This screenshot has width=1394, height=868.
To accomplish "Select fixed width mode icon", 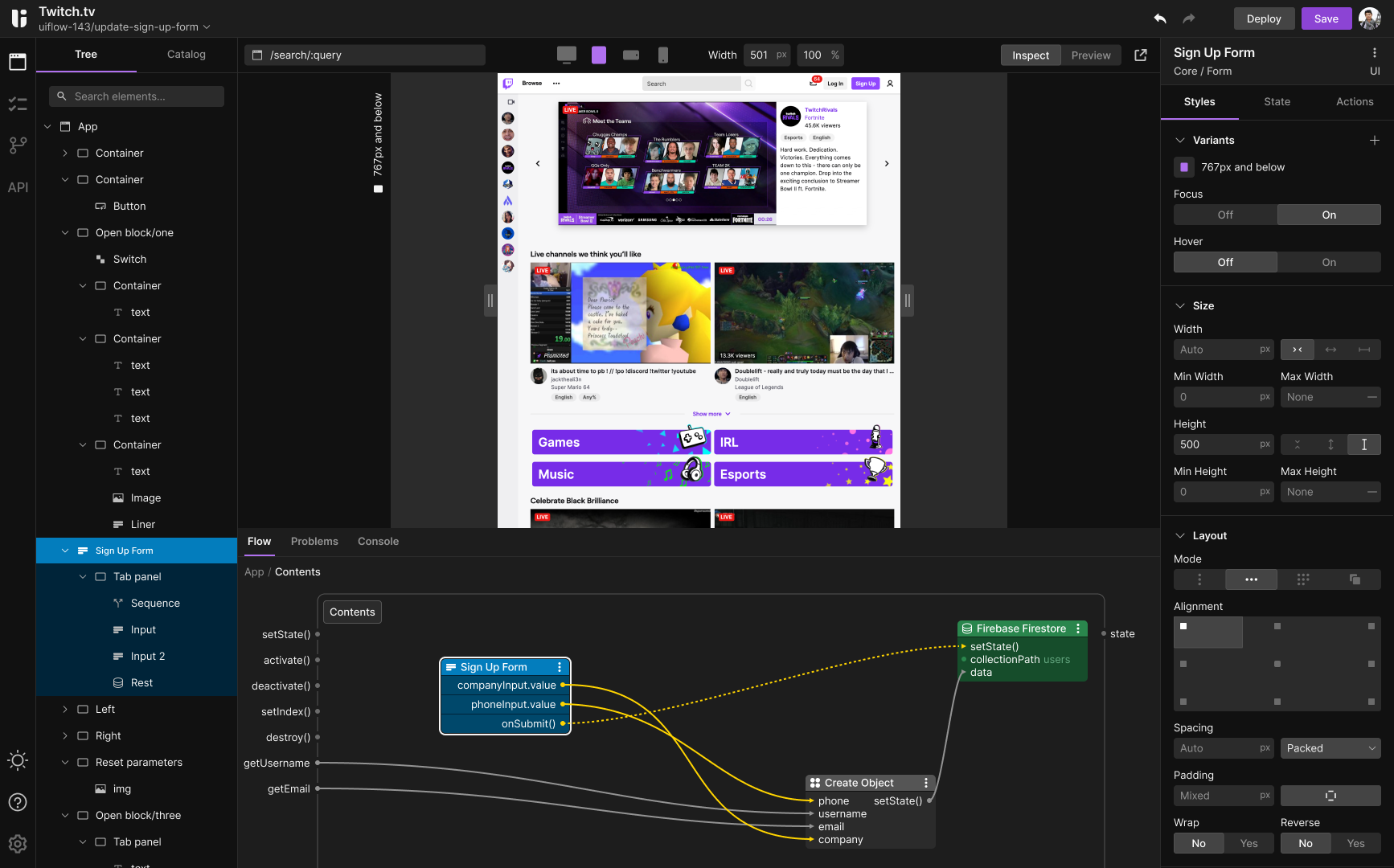I will tap(1364, 350).
